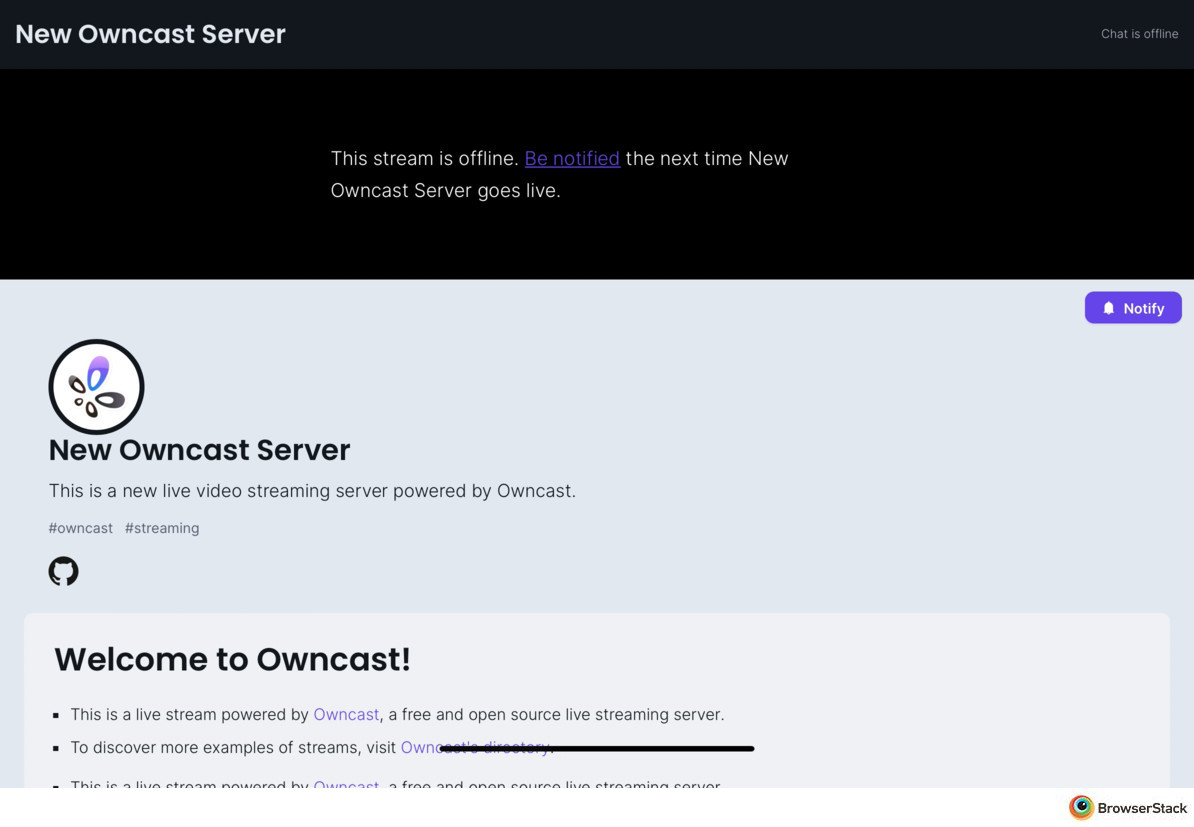The height and width of the screenshot is (827, 1194).
Task: Click the "Chat is offline" status text
Action: pyautogui.click(x=1139, y=34)
